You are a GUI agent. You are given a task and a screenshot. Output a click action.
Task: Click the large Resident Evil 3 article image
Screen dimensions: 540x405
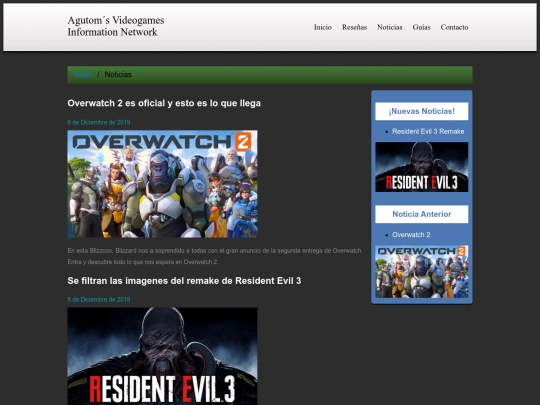162,356
